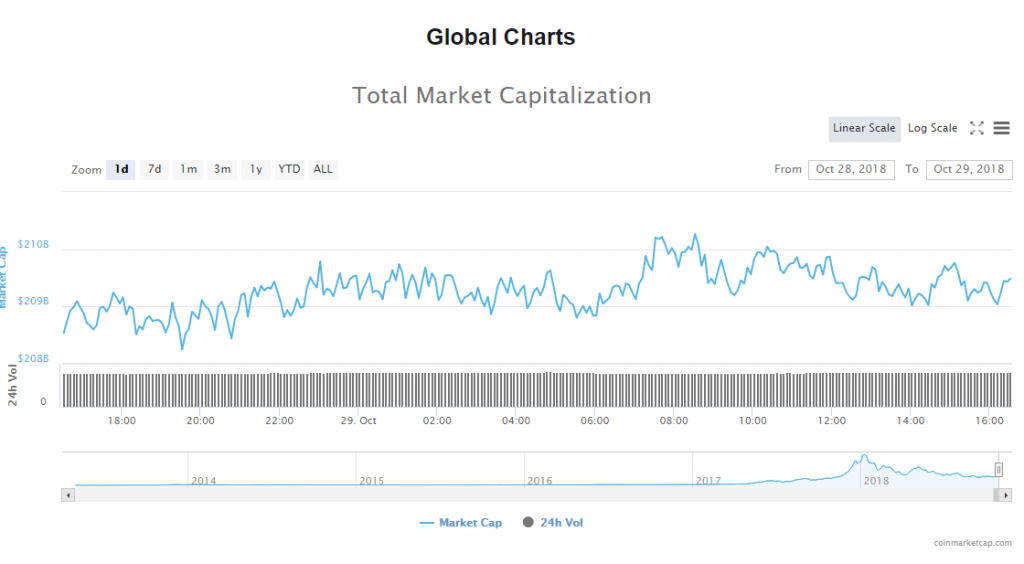Show ALL time range

(x=323, y=169)
